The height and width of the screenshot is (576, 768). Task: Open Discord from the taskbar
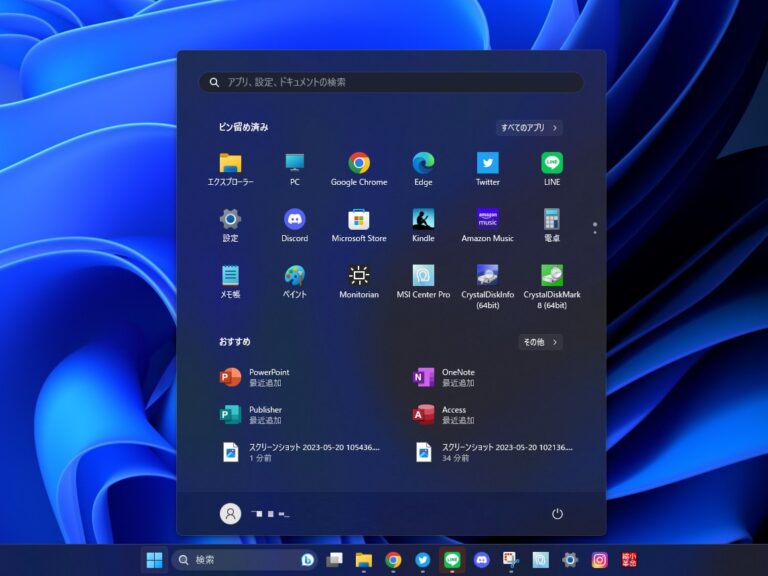click(481, 560)
